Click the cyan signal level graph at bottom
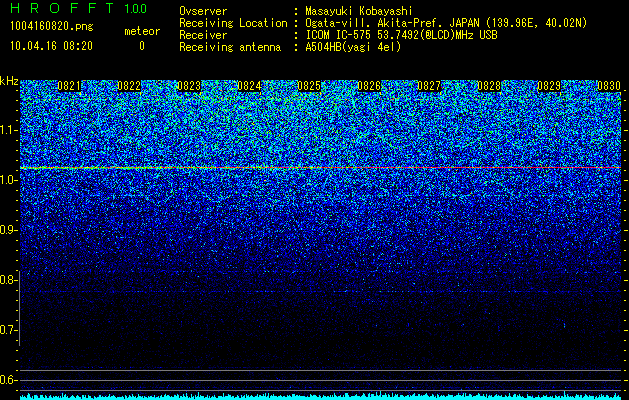This screenshot has height=400, width=629. [320, 396]
